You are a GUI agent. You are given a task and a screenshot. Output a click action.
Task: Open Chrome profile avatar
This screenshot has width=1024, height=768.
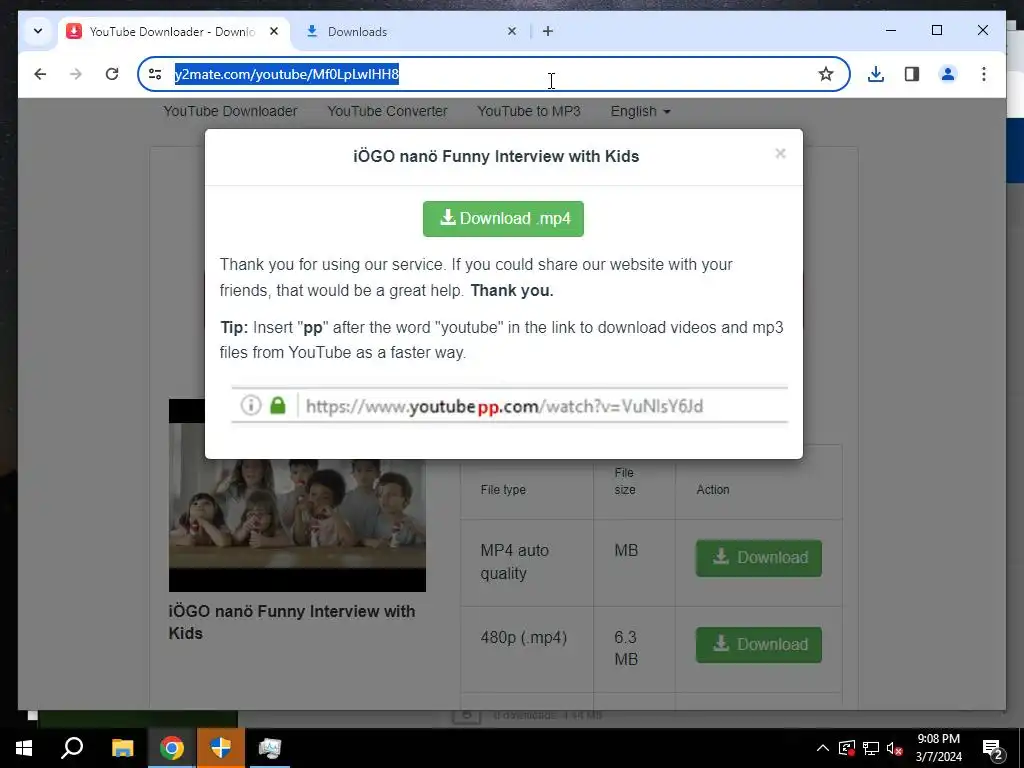click(948, 74)
